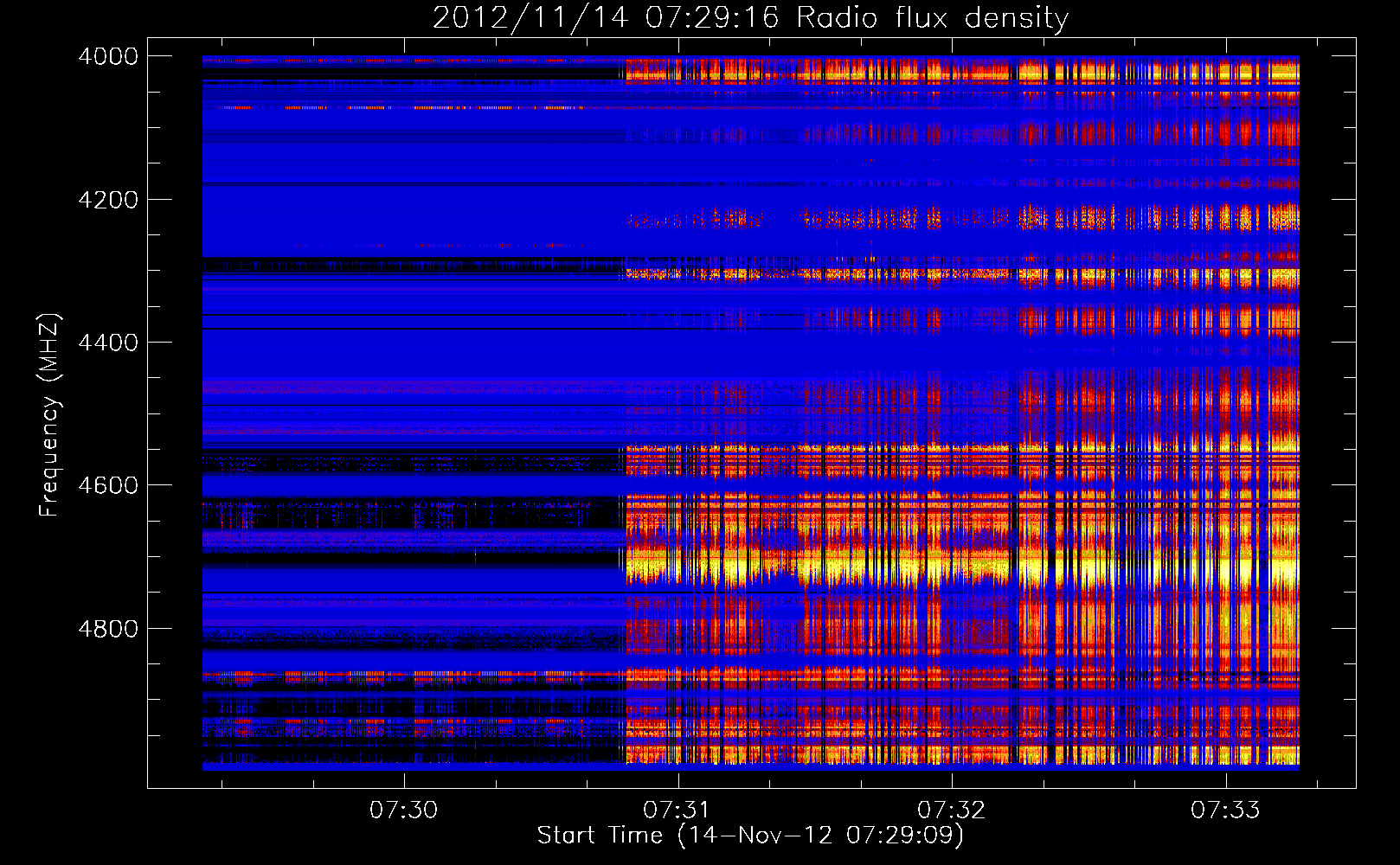Click the 07:30 time tick label
This screenshot has width=1400, height=865.
[404, 811]
